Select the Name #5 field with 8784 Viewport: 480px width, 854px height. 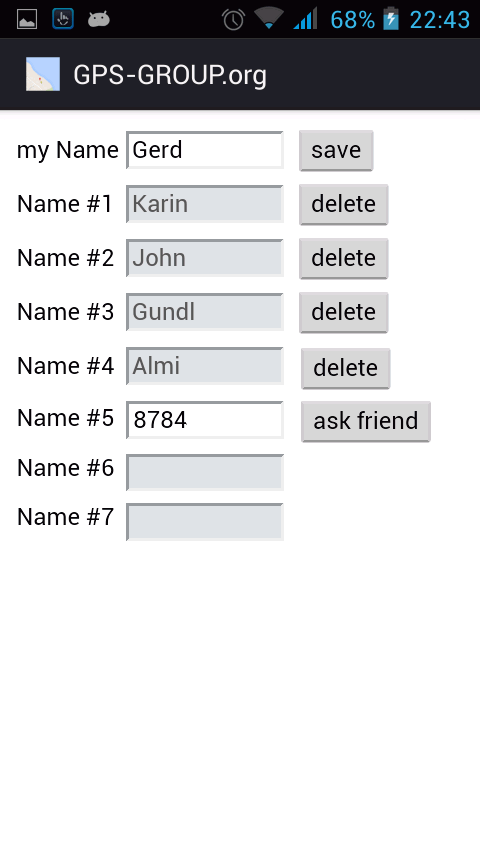pos(205,420)
